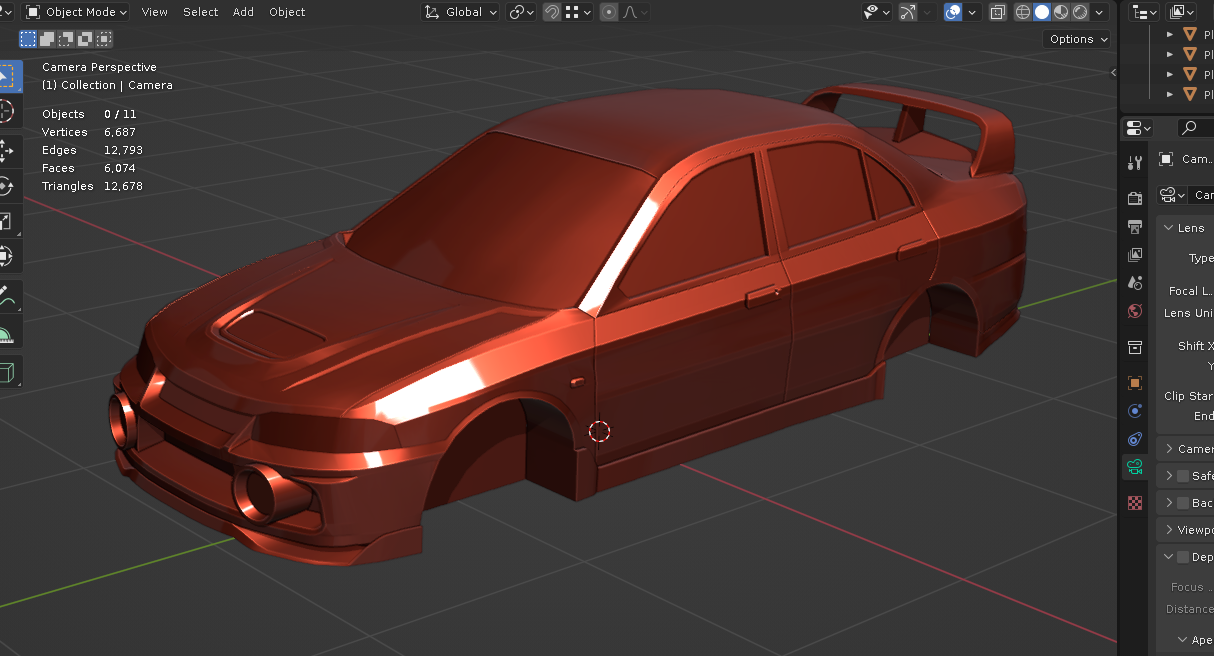This screenshot has height=656, width=1214.
Task: Open the orange Object properties tab
Action: click(1135, 382)
